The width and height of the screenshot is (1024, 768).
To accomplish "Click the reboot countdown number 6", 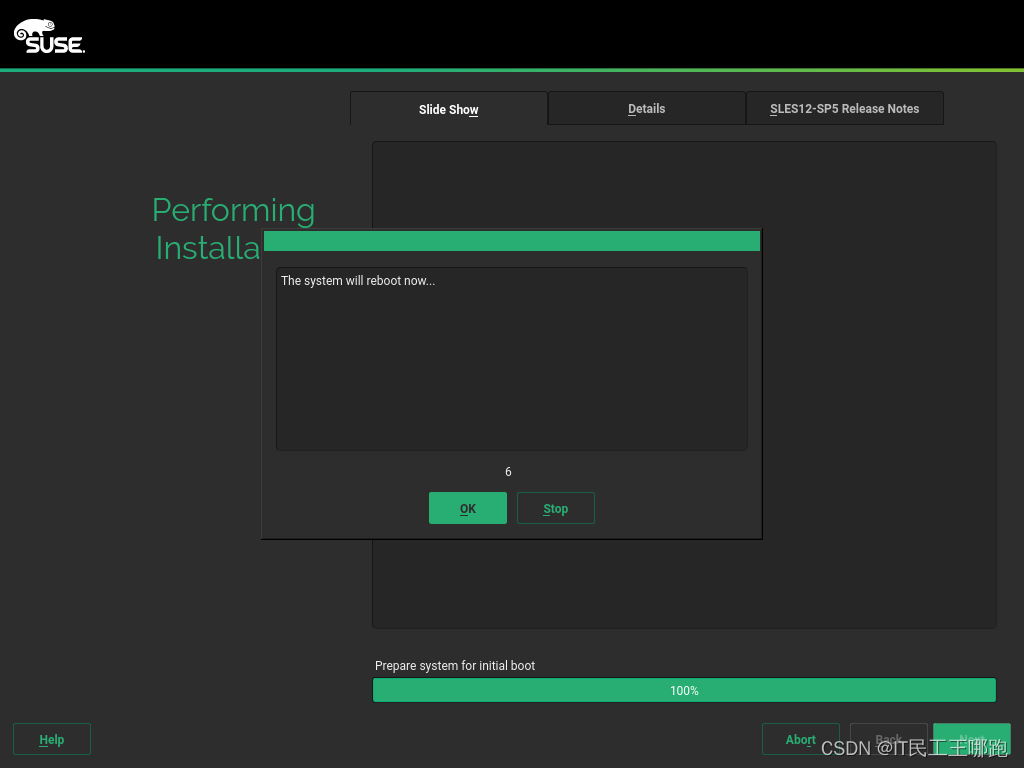I will pos(508,471).
